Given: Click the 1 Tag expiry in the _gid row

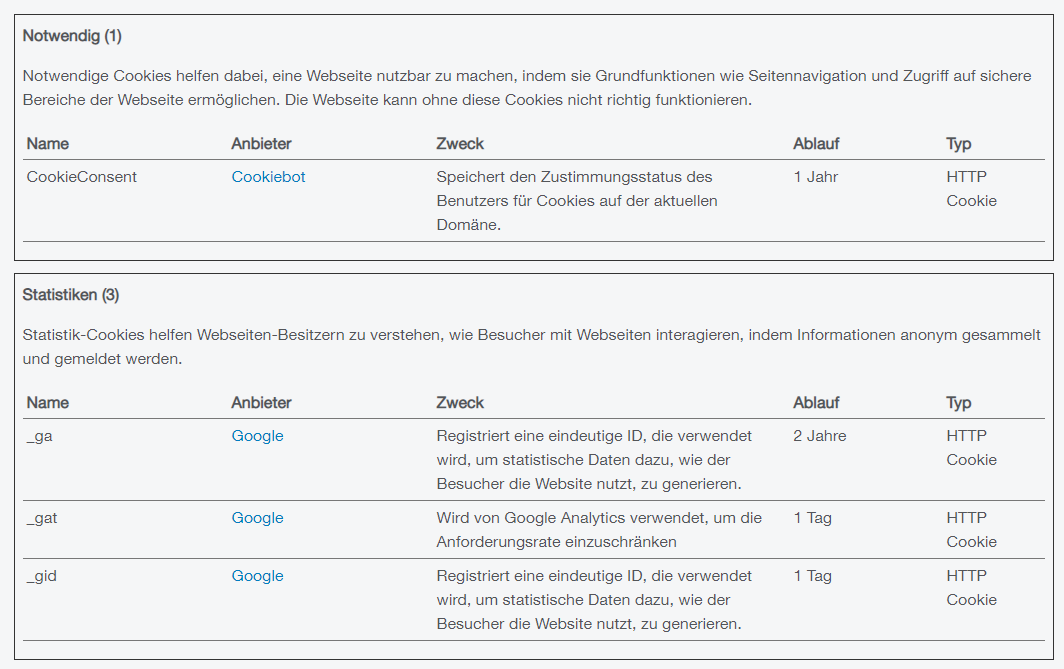Looking at the screenshot, I should click(813, 576).
